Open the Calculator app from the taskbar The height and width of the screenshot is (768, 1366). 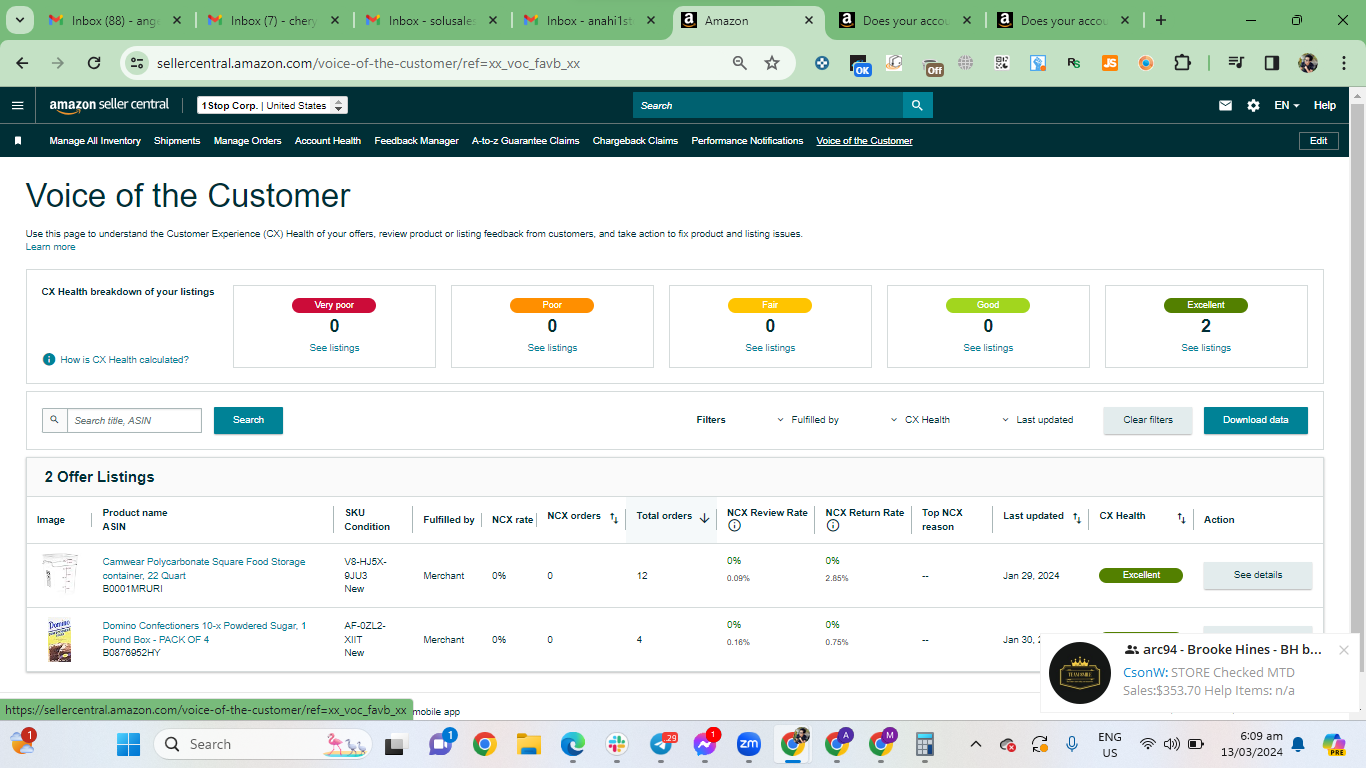925,744
